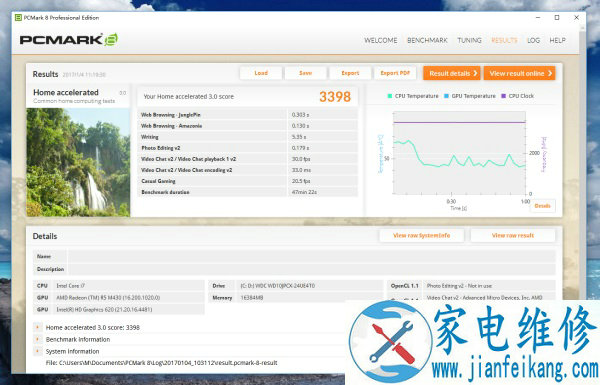Open Result details
The width and height of the screenshot is (600, 385).
pos(452,73)
